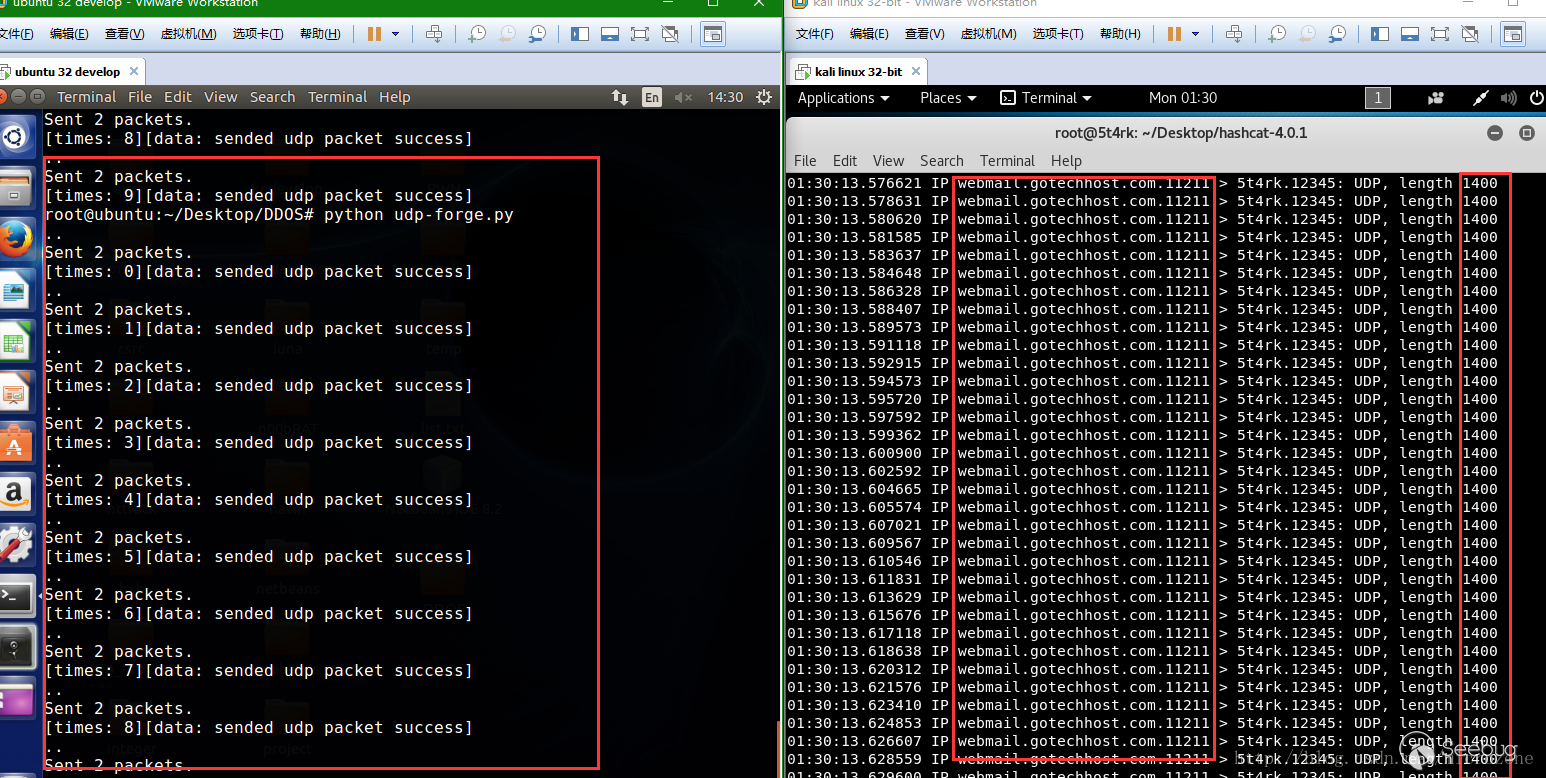Close the ubuntu 32 develop tab

(134, 72)
